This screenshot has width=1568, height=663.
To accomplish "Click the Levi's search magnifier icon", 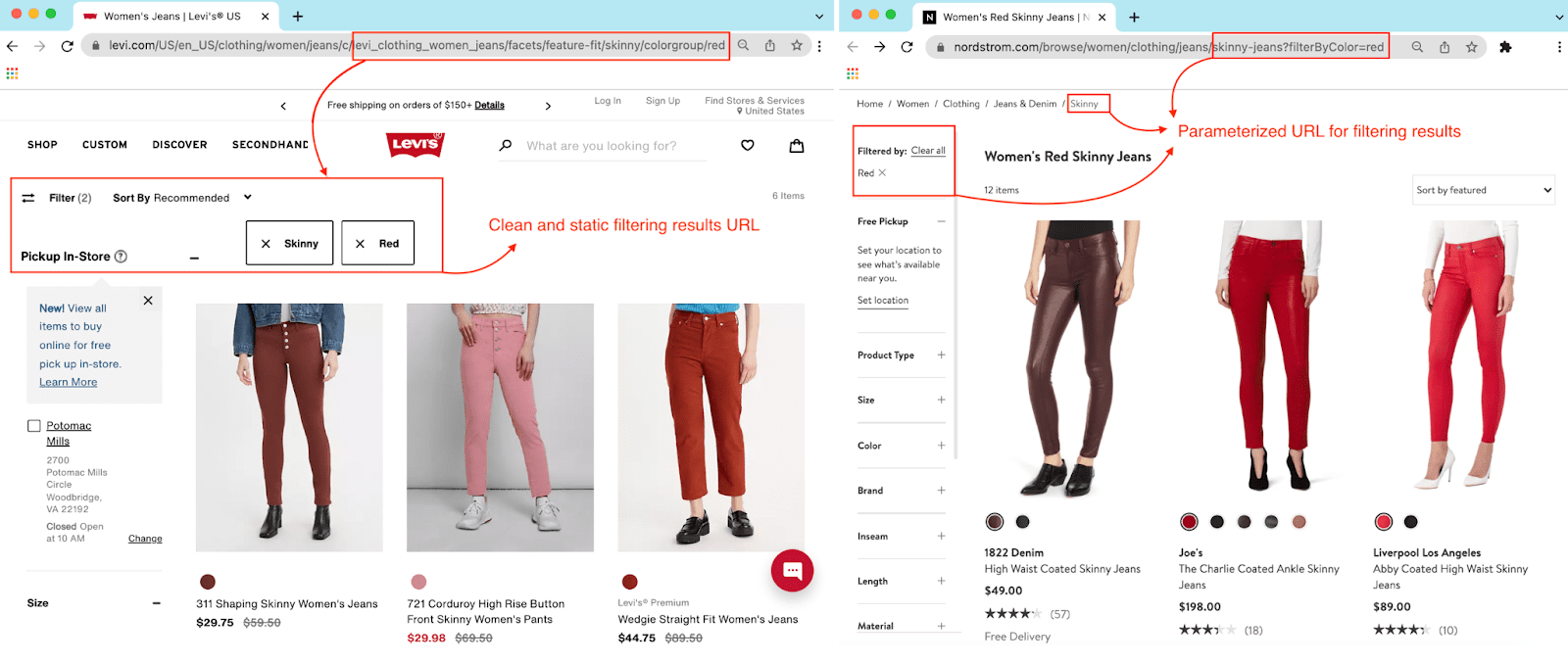I will (506, 146).
